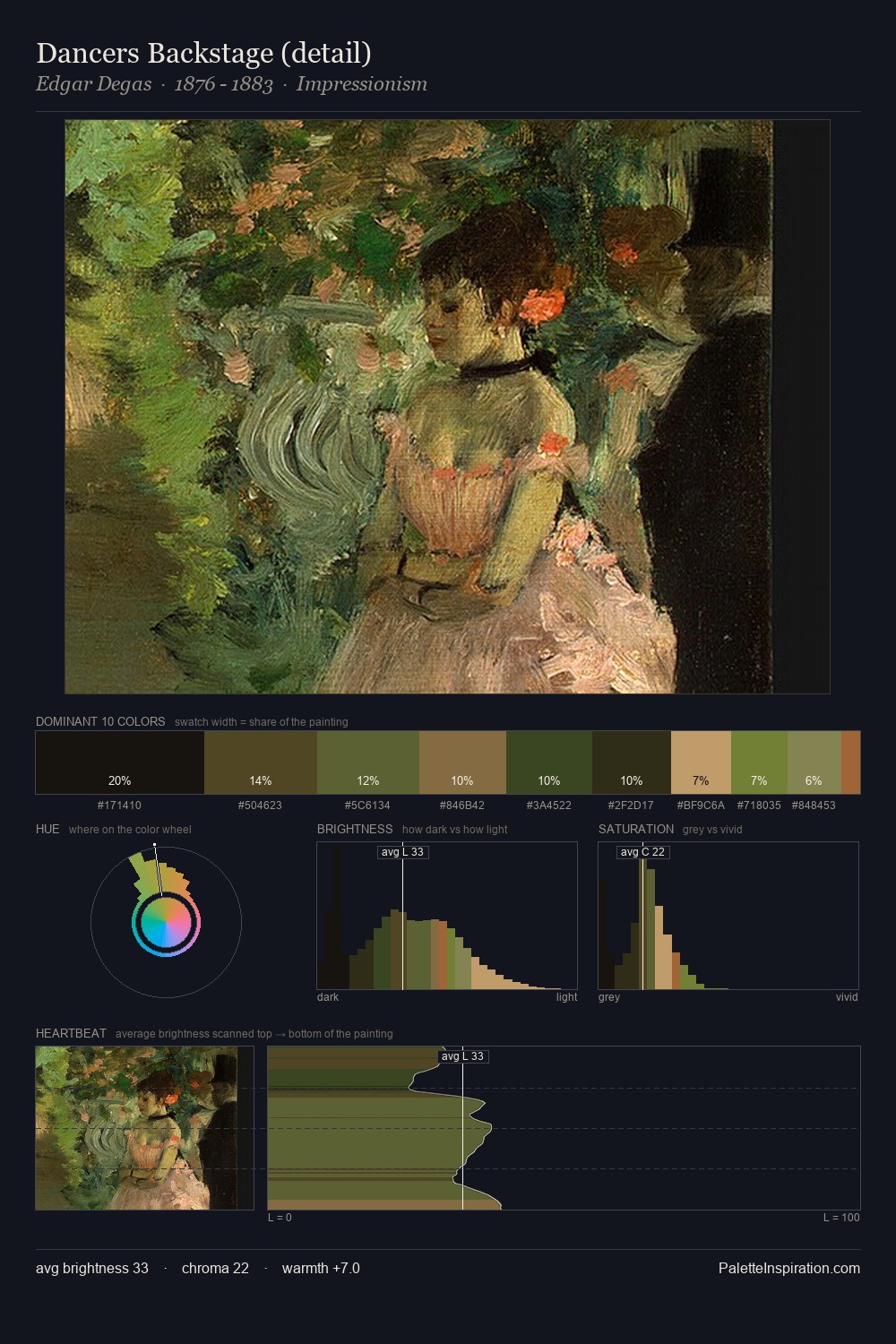Click the 'vivid' axis label under Saturation
The height and width of the screenshot is (1344, 896).
coord(847,997)
